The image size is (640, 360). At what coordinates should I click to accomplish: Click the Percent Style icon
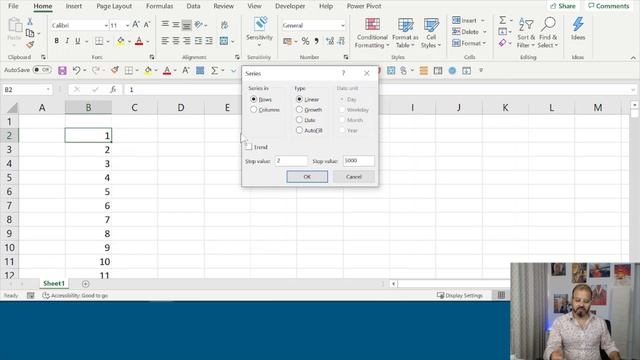coord(305,41)
